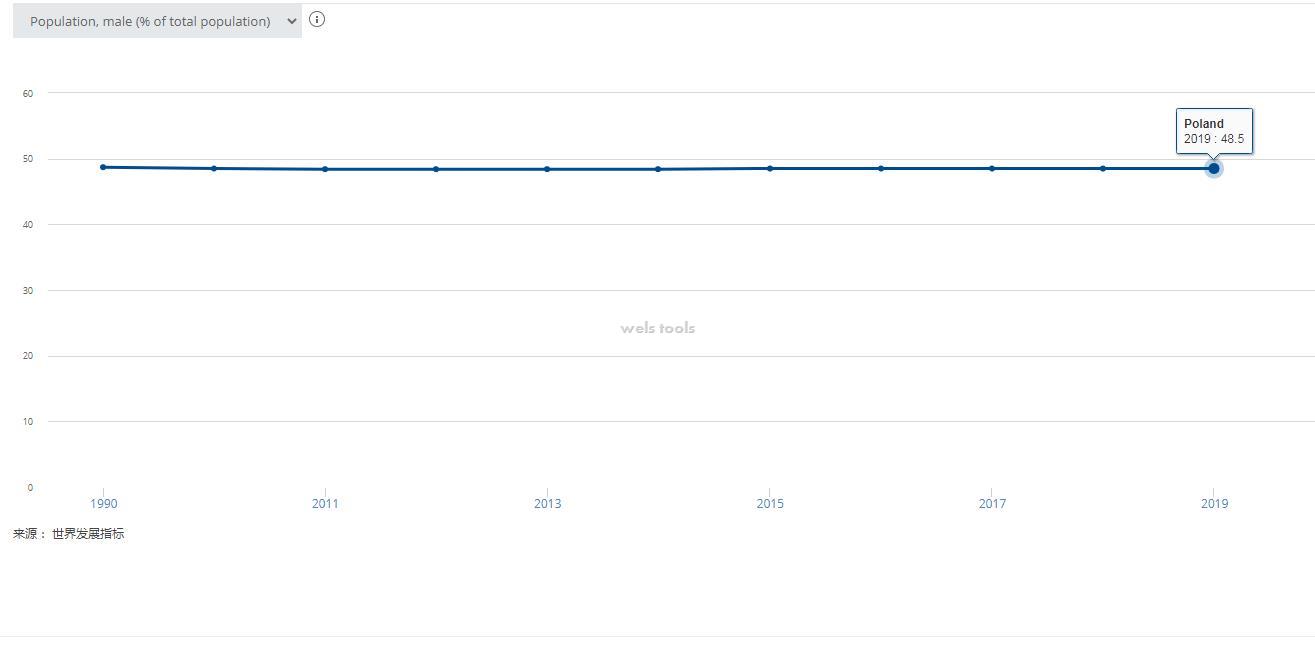Select the 1990 data point on line
This screenshot has width=1315, height=658.
[x=103, y=167]
